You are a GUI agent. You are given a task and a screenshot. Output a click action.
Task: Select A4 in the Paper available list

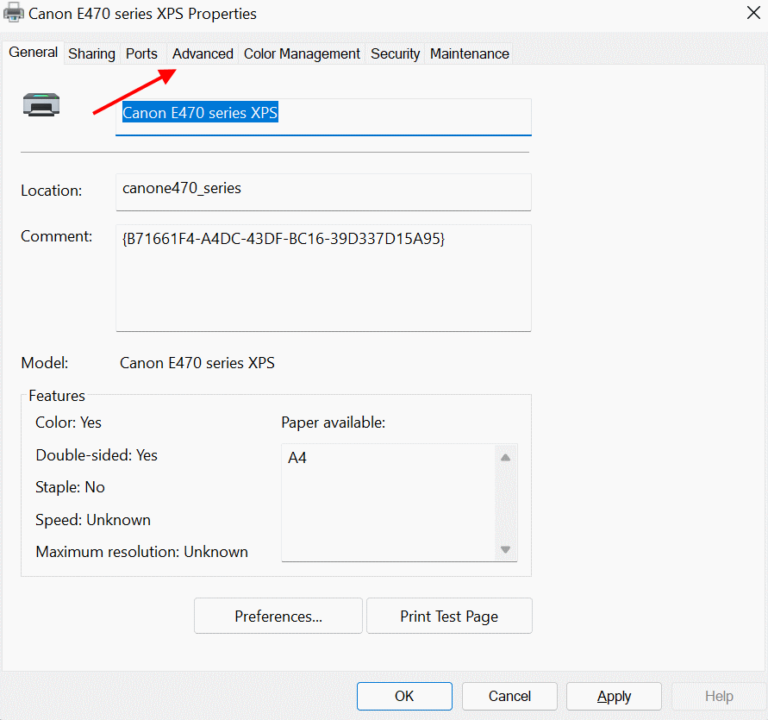click(298, 458)
